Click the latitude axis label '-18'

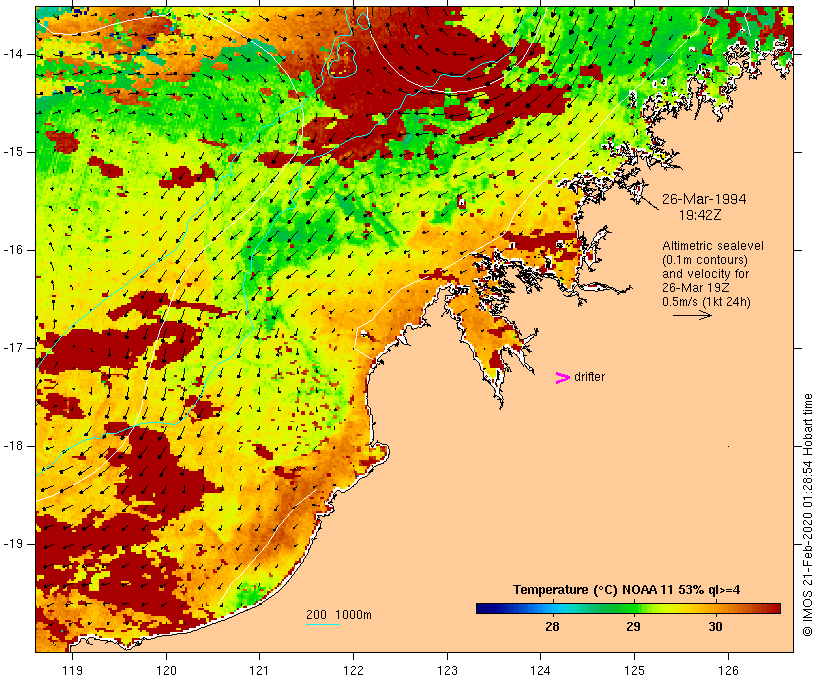pyautogui.click(x=13, y=446)
